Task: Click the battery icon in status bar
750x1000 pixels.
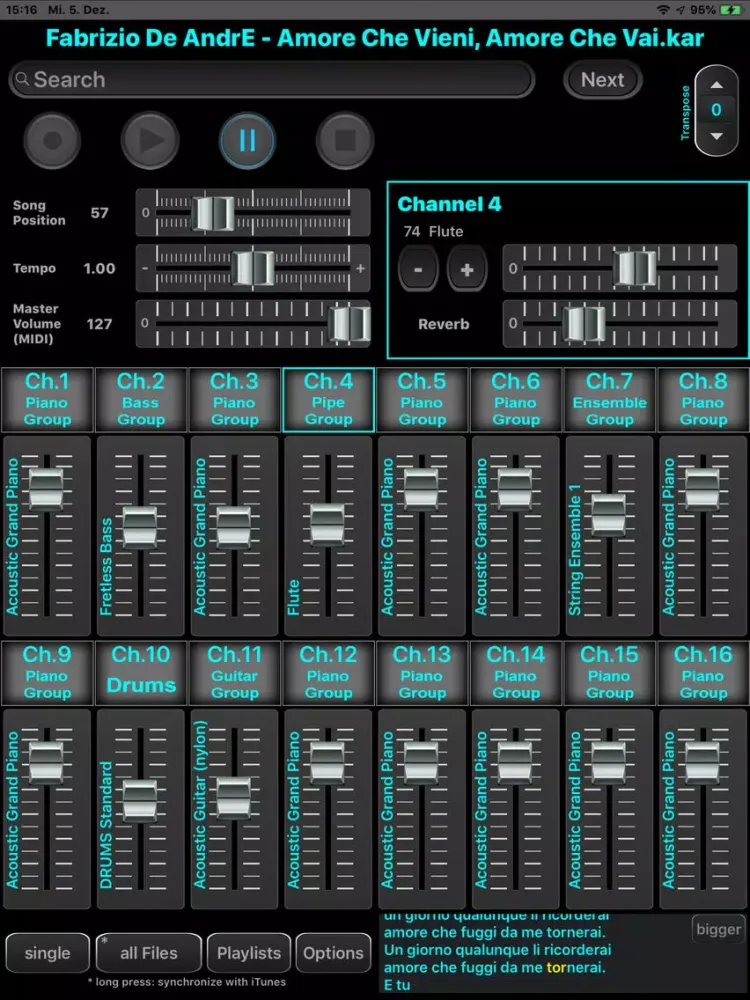Action: click(730, 10)
